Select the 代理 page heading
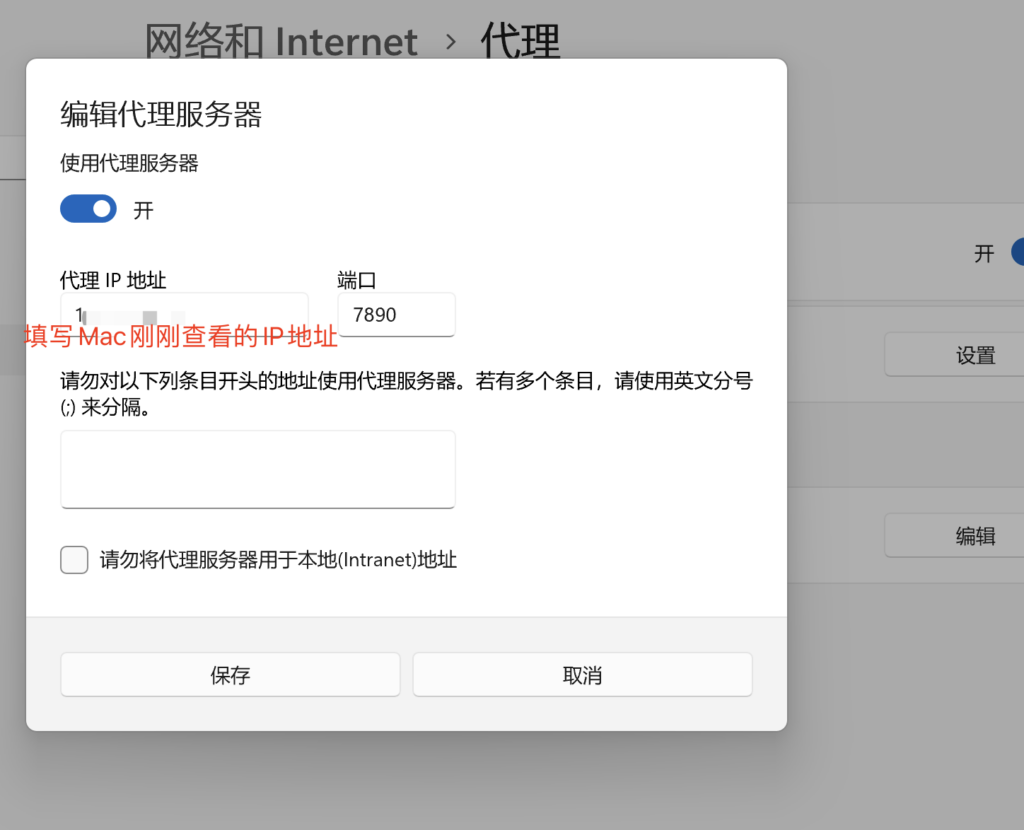The height and width of the screenshot is (830, 1024). point(520,42)
